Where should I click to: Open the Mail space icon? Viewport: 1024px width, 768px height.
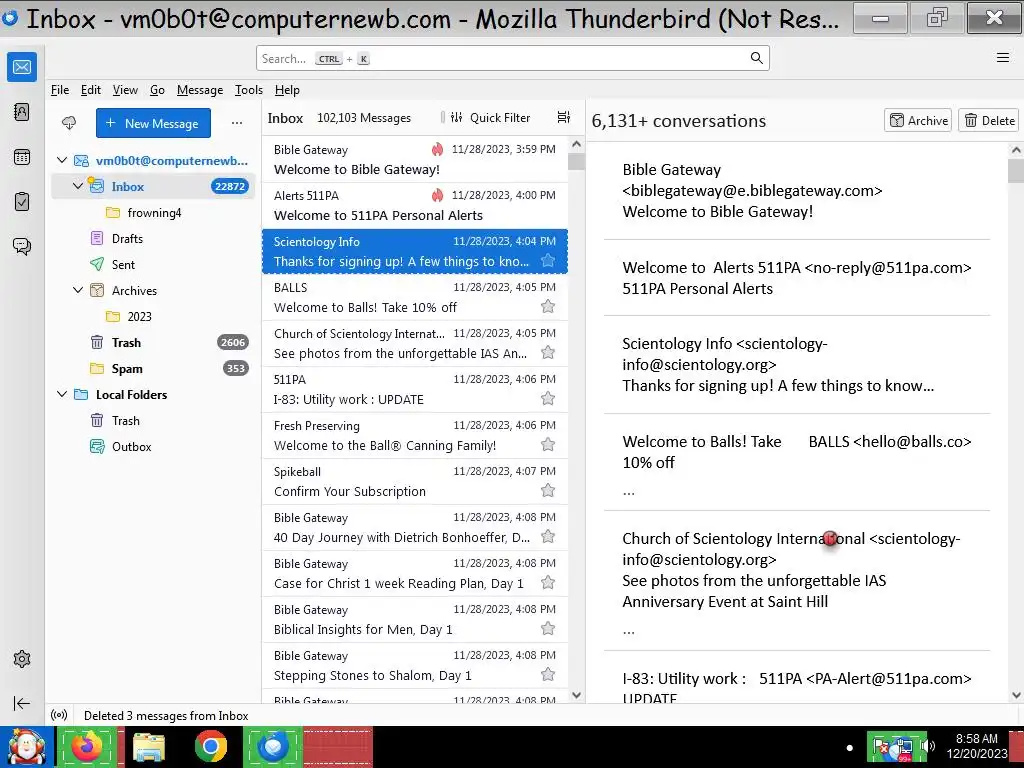pyautogui.click(x=22, y=67)
